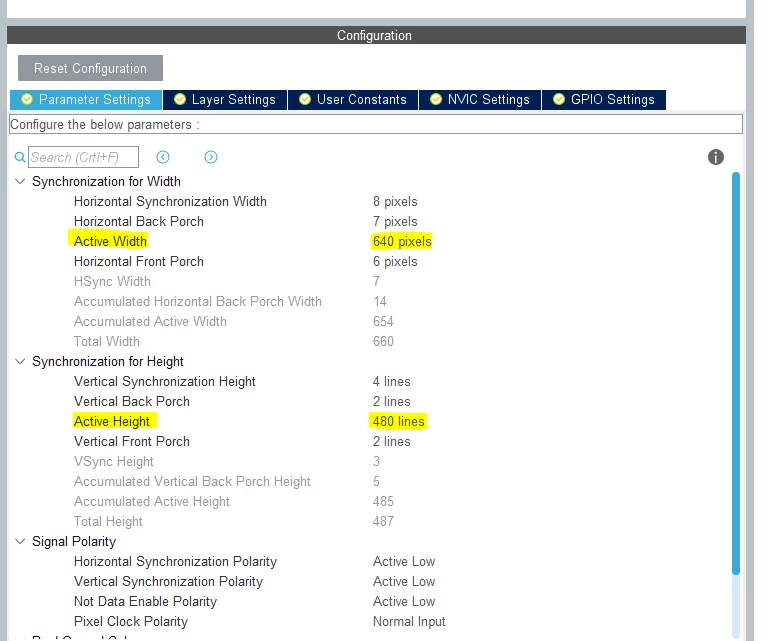Screen dimensions: 777x641
Task: Select Accumulated Vertical Back Porch Height row
Action: click(x=192, y=481)
